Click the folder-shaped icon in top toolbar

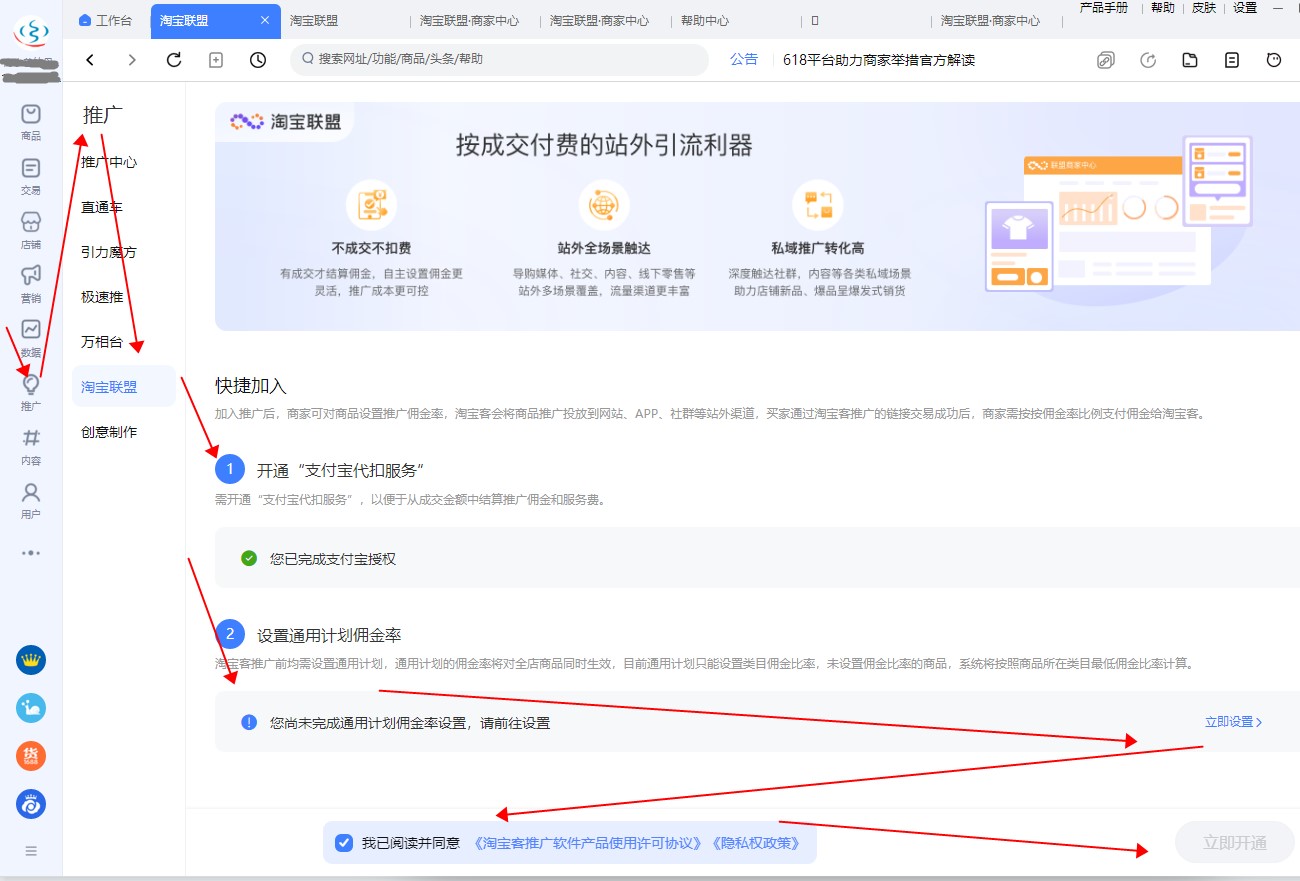point(1190,60)
